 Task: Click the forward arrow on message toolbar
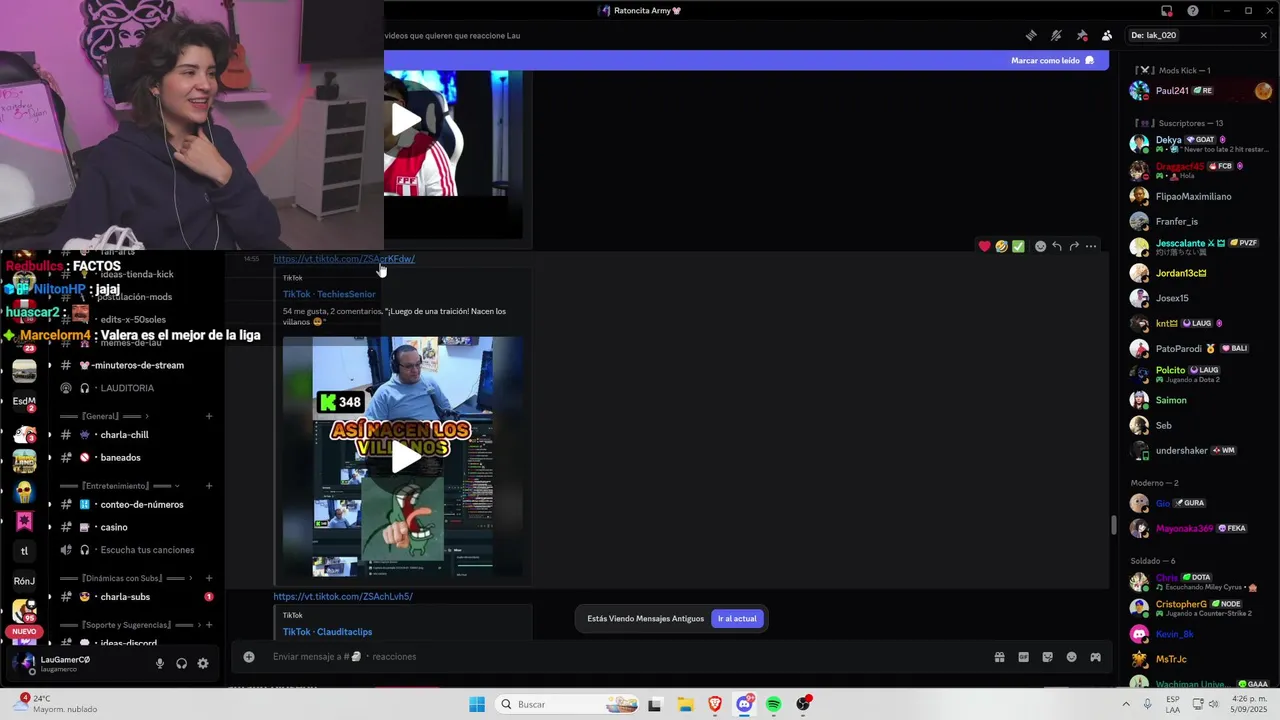coord(1074,246)
